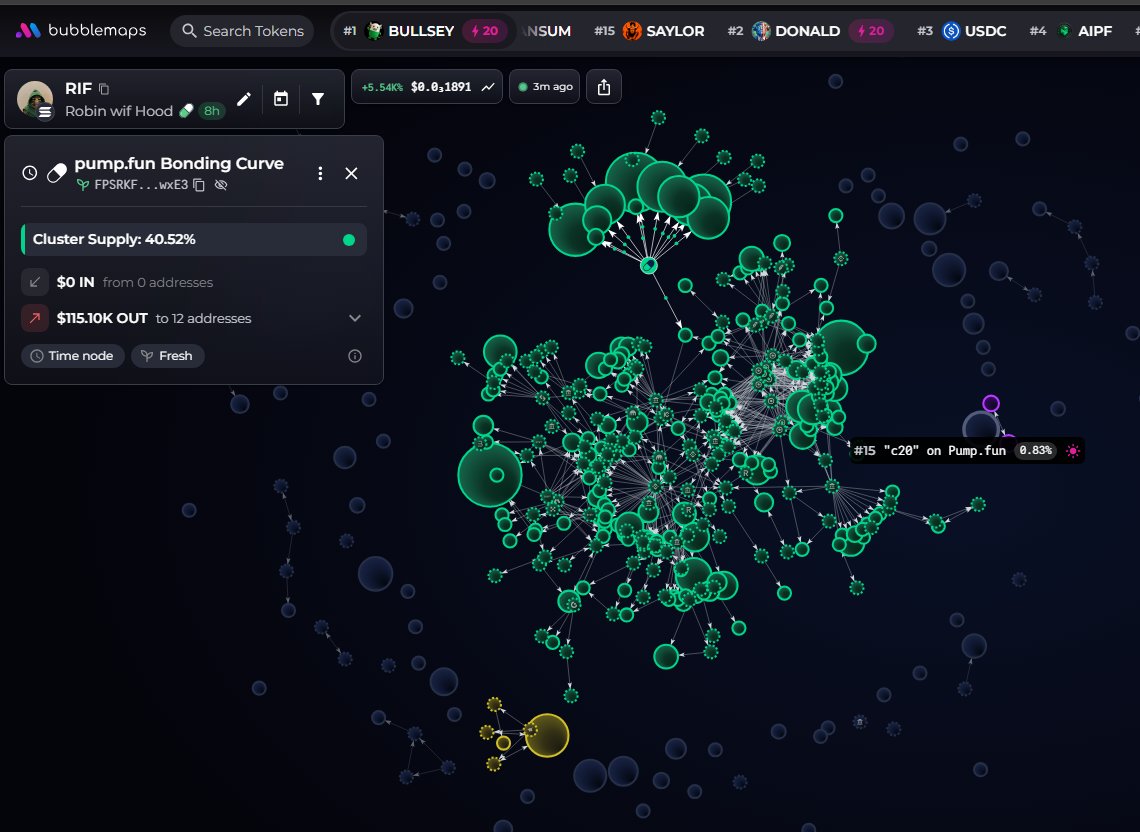This screenshot has height=832, width=1140.
Task: Click the incoming transfers arrow icon
Action: (34, 281)
